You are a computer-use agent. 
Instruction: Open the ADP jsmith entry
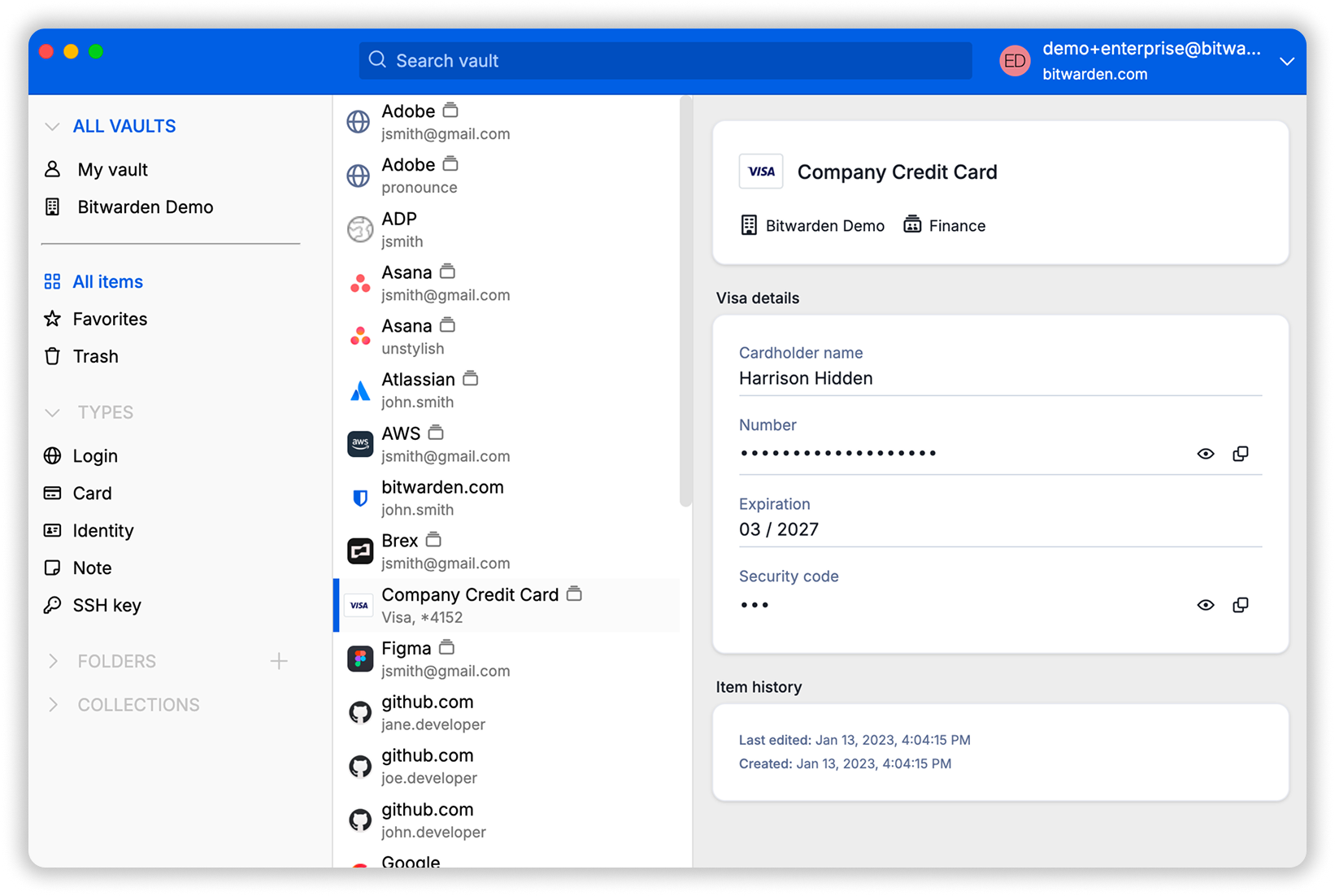point(507,229)
